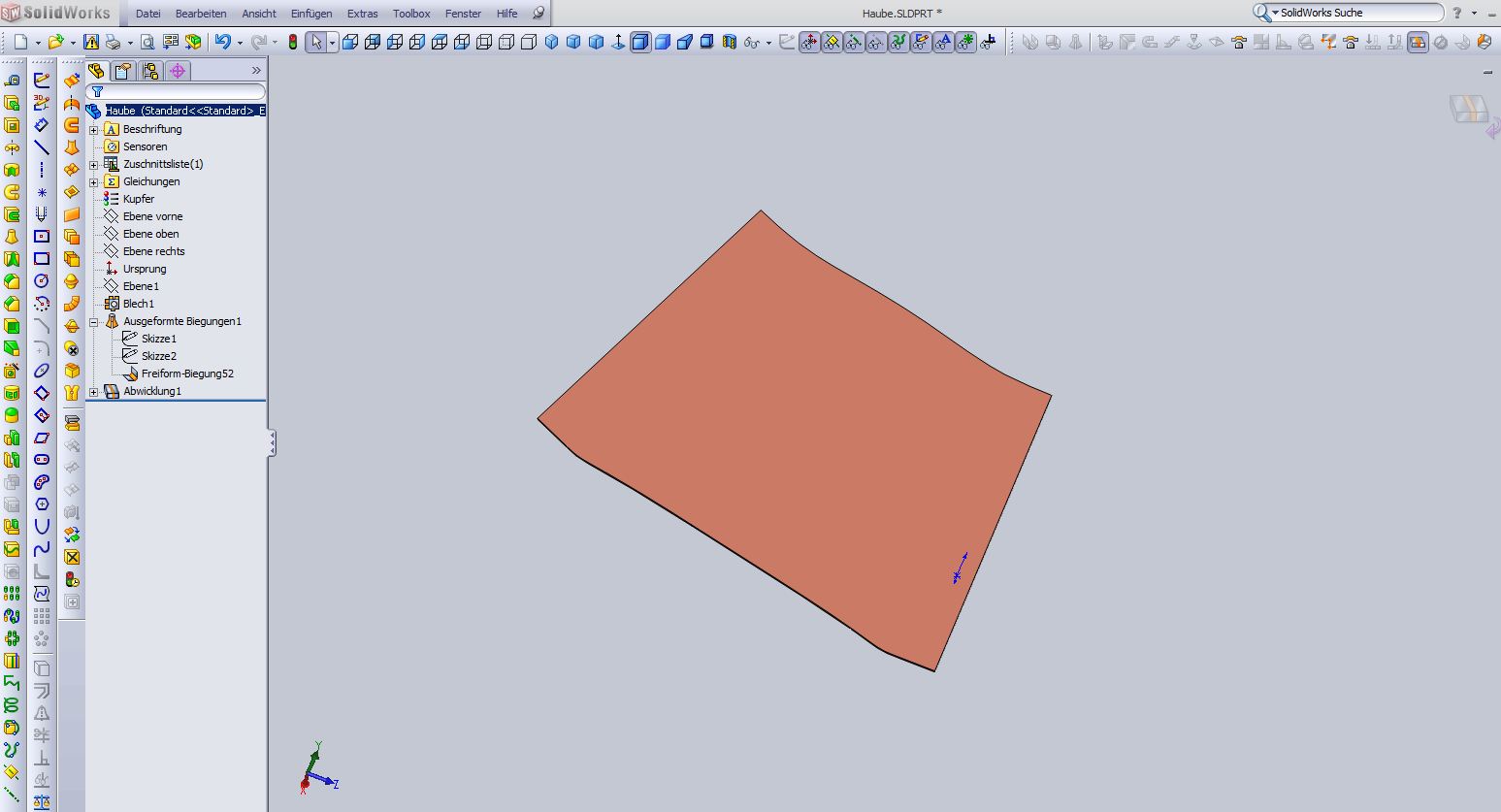The width and height of the screenshot is (1501, 812).
Task: Select the Point sketch tool
Action: coord(42,192)
